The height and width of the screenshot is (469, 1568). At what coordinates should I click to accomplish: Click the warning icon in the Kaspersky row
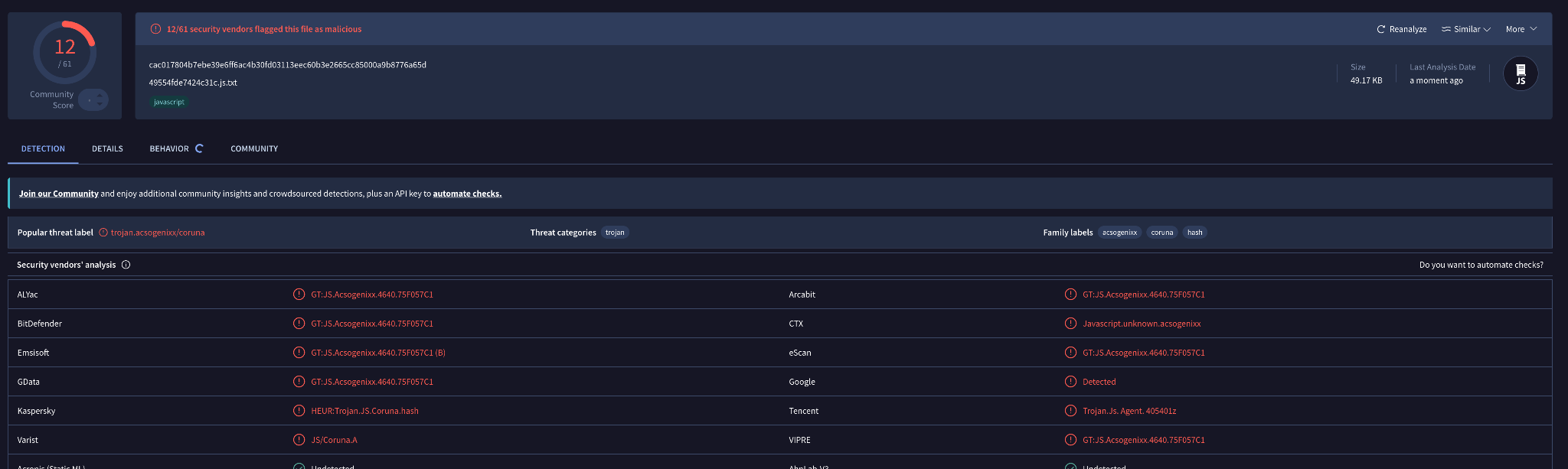click(299, 411)
